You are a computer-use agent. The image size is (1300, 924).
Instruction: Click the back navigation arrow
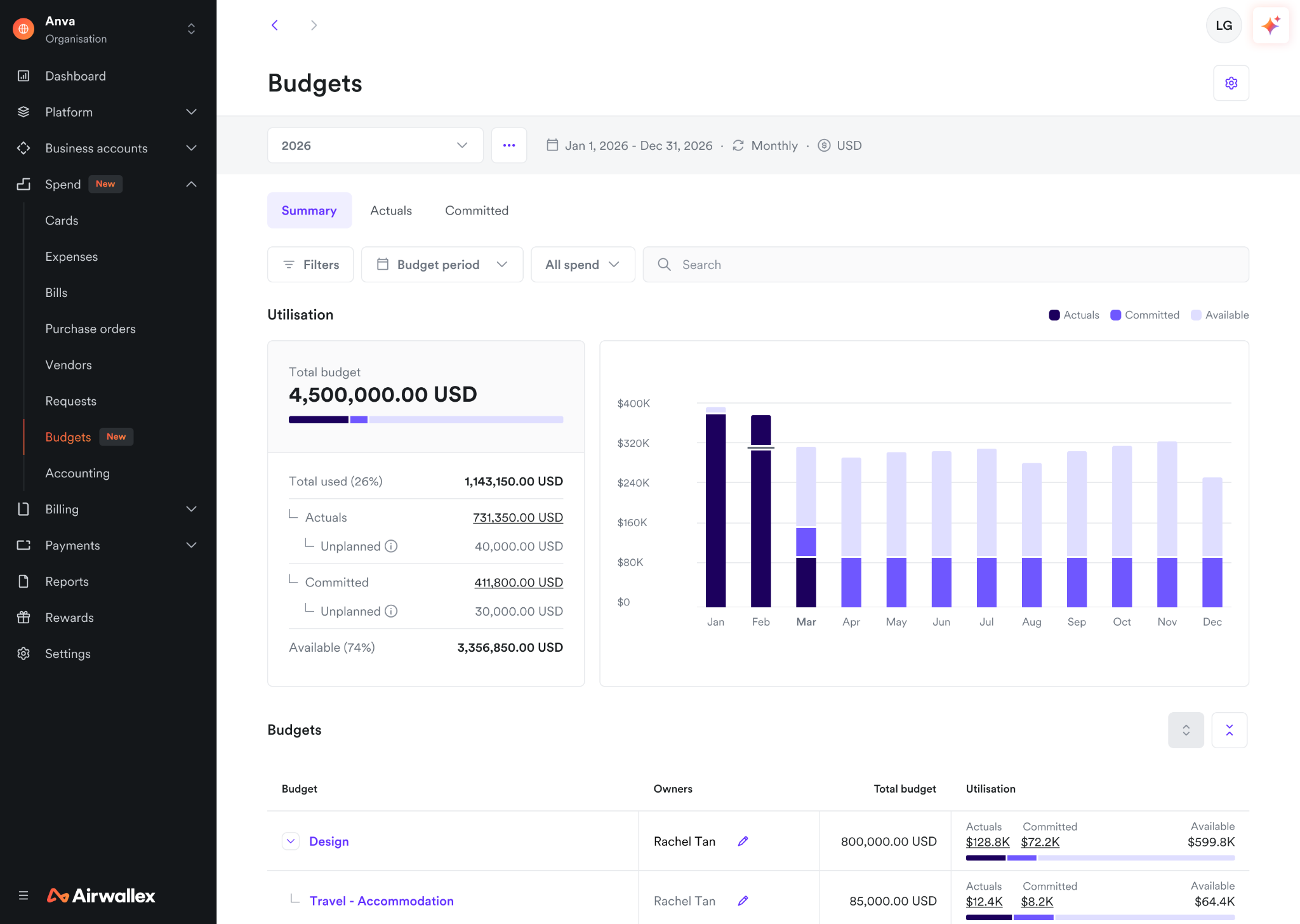(x=275, y=25)
